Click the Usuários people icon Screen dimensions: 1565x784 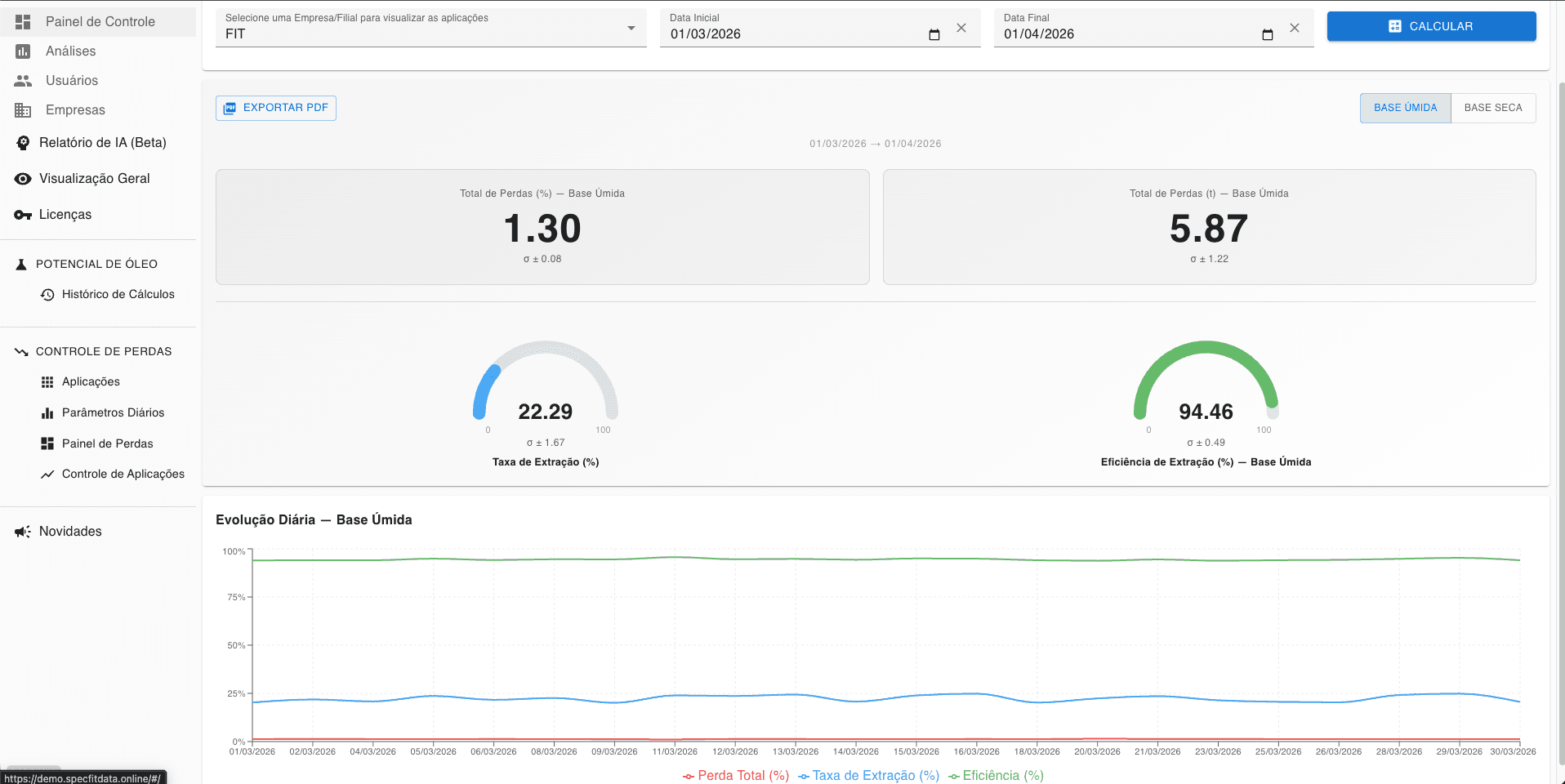[23, 80]
